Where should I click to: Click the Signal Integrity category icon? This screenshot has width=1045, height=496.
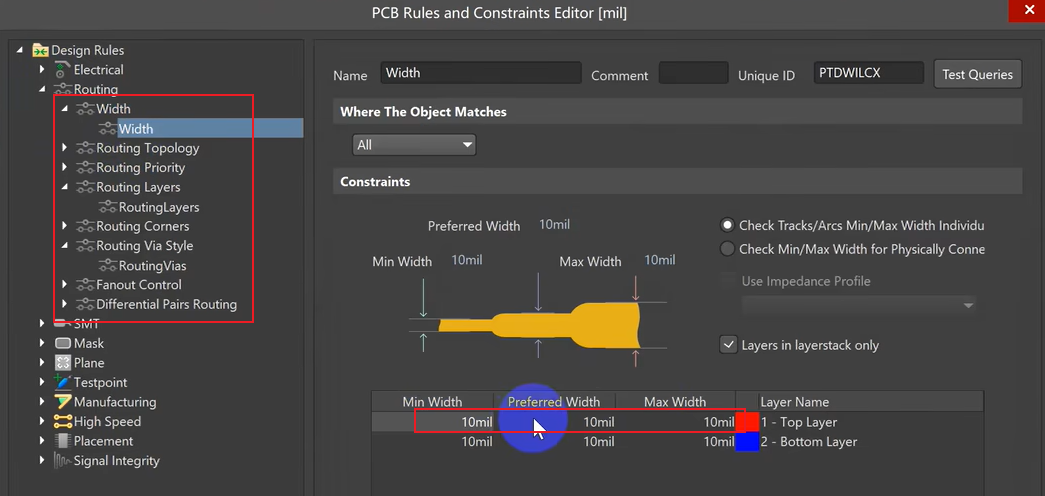pos(63,461)
